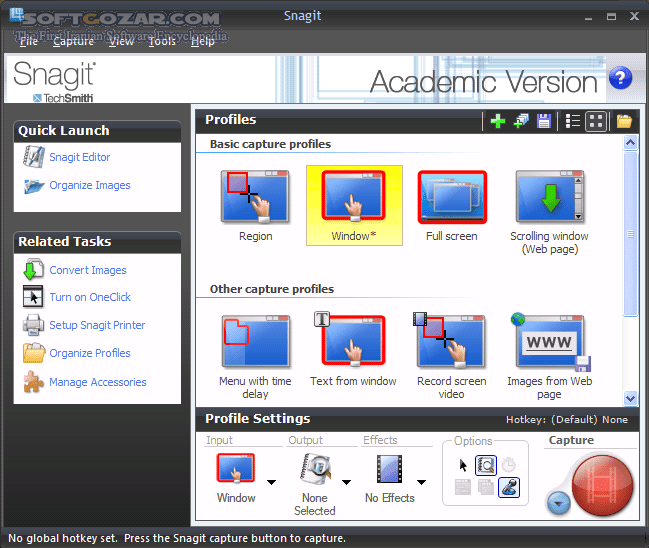Click the profiles scrollbar down arrow
Image resolution: width=649 pixels, height=548 pixels.
point(630,399)
